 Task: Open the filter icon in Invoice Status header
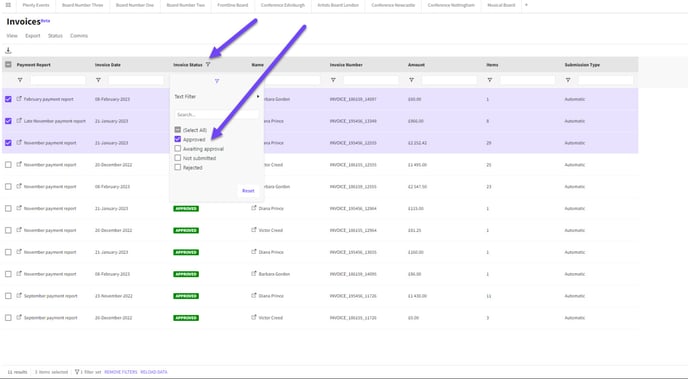pyautogui.click(x=208, y=64)
